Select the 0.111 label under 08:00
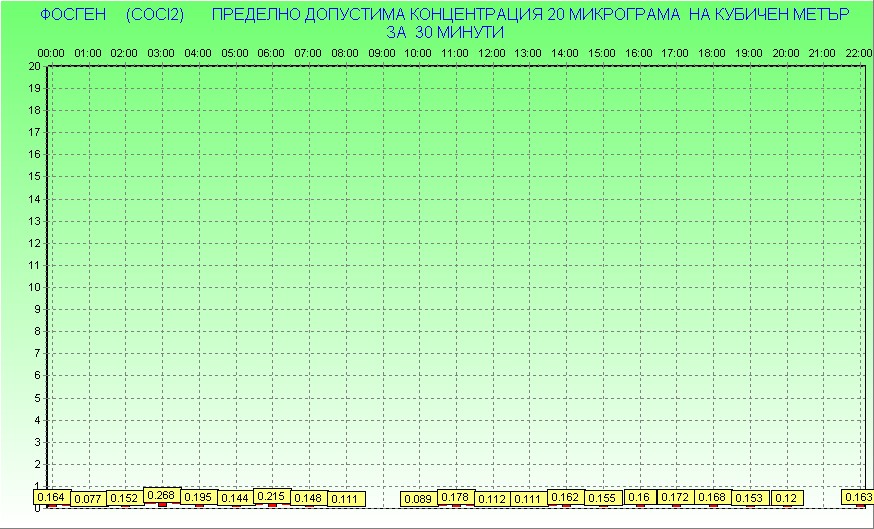Screen dimensions: 874x529 [346, 499]
